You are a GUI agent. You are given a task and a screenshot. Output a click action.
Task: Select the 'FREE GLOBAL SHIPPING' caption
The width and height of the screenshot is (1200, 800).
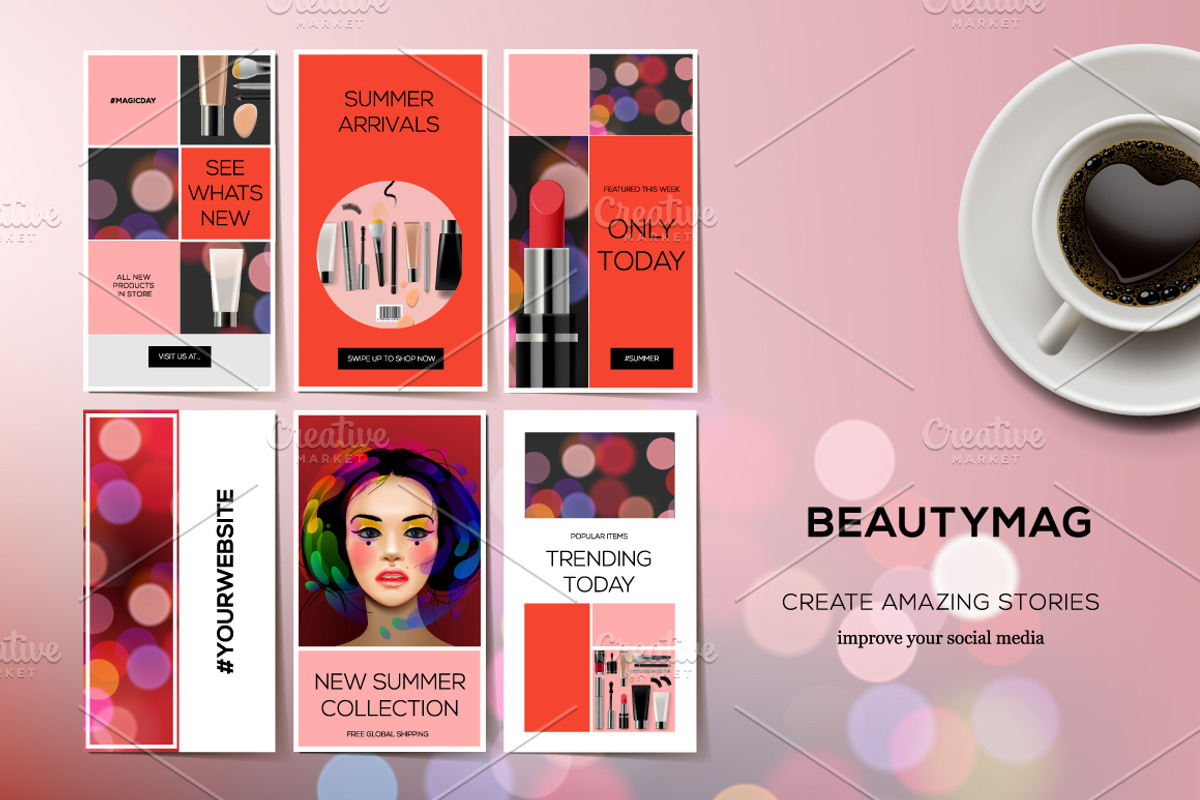(x=388, y=734)
